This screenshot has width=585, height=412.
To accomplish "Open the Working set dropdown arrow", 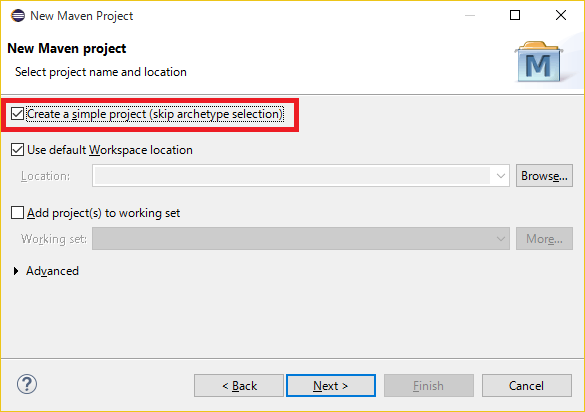I will tap(501, 238).
